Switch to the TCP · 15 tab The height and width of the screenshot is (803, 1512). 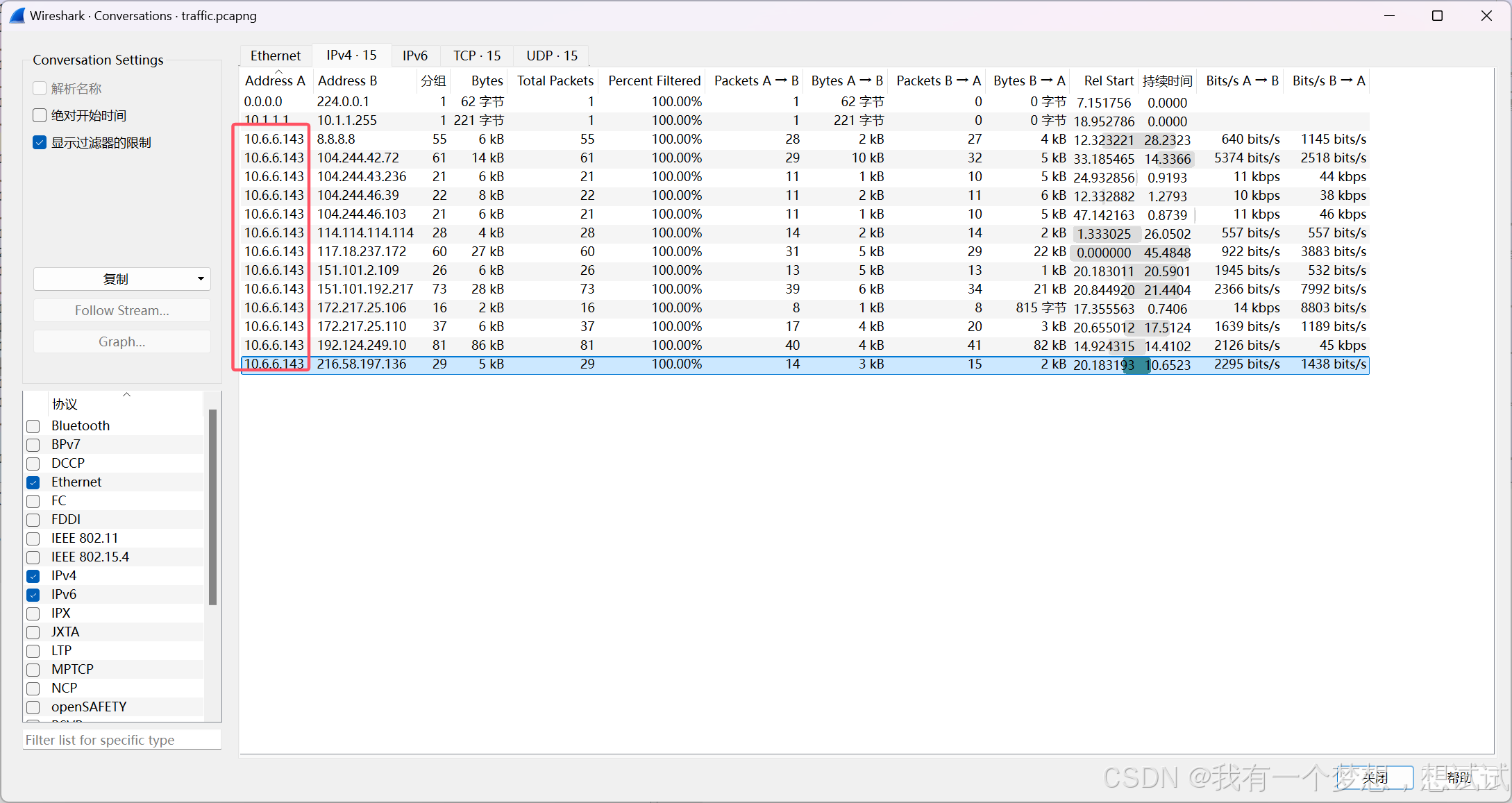(476, 56)
